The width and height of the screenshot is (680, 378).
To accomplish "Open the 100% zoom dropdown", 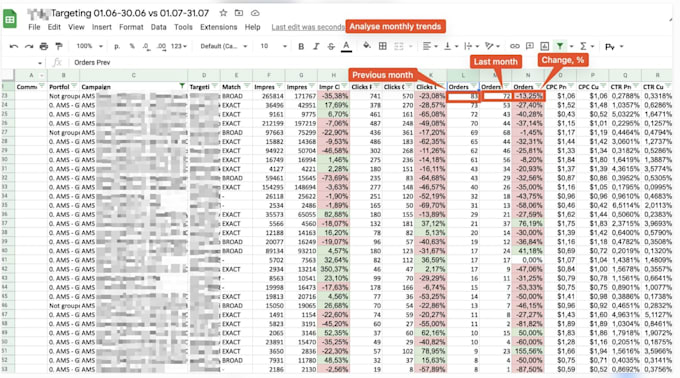I will click(x=89, y=46).
